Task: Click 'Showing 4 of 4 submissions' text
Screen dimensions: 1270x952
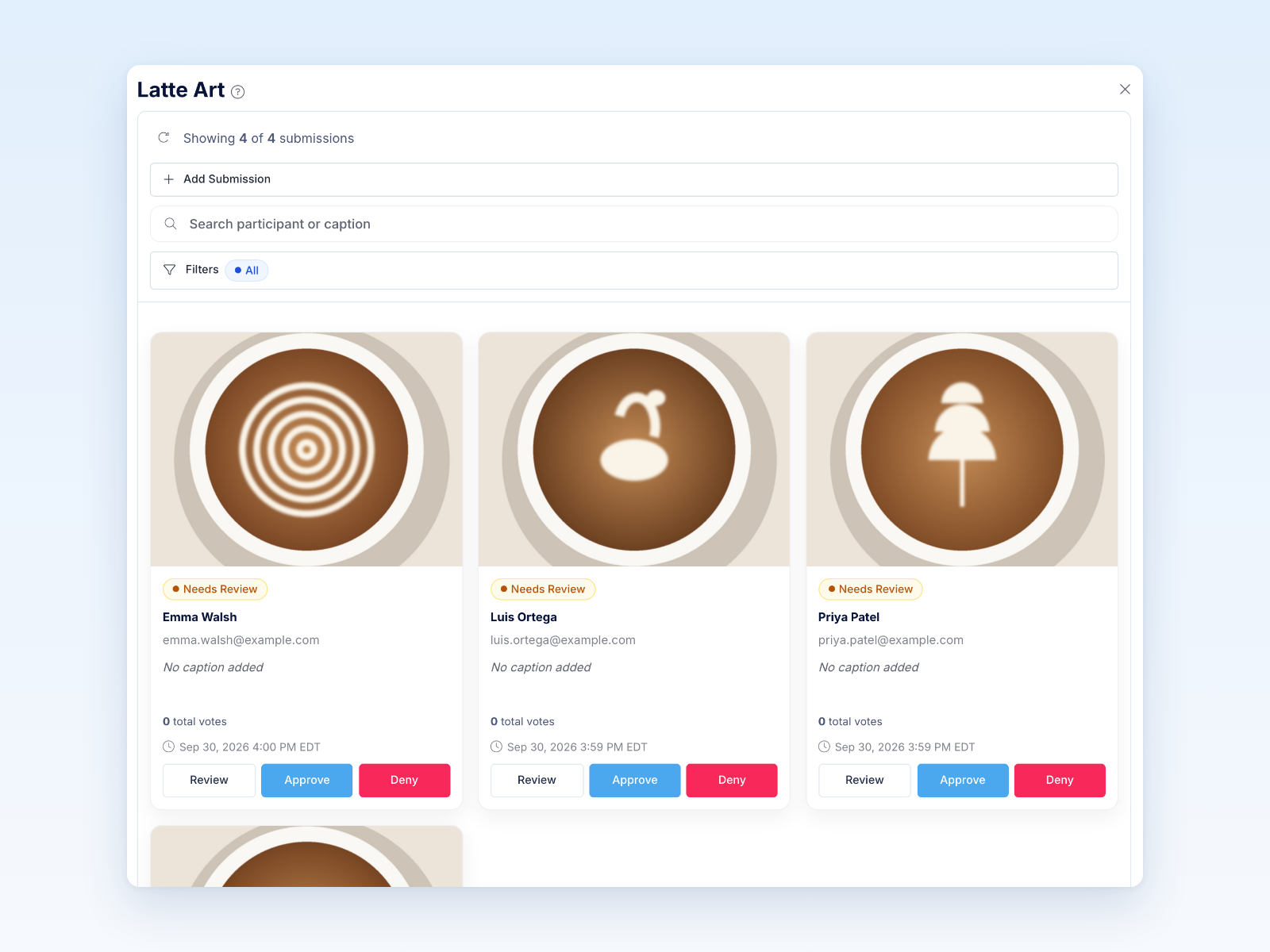Action: pos(269,138)
